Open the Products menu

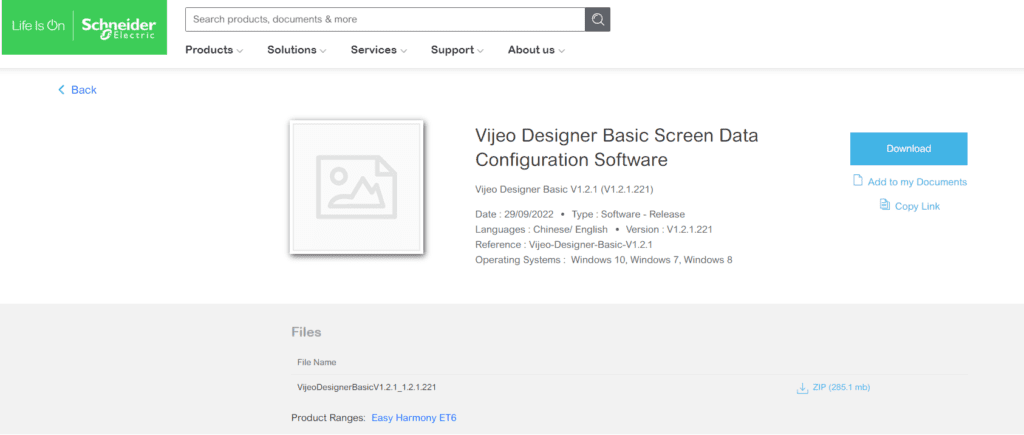coord(214,50)
